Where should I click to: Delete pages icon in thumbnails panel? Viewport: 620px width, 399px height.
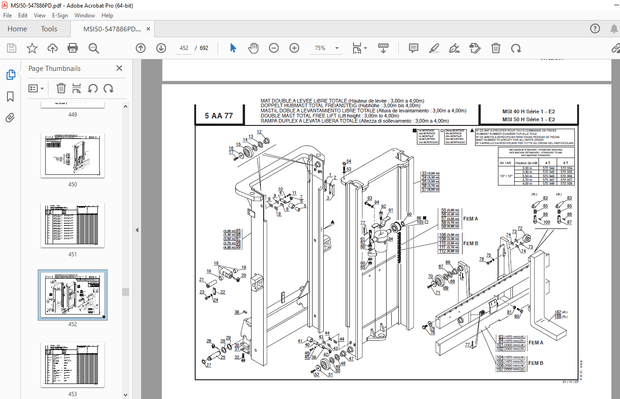tap(61, 88)
